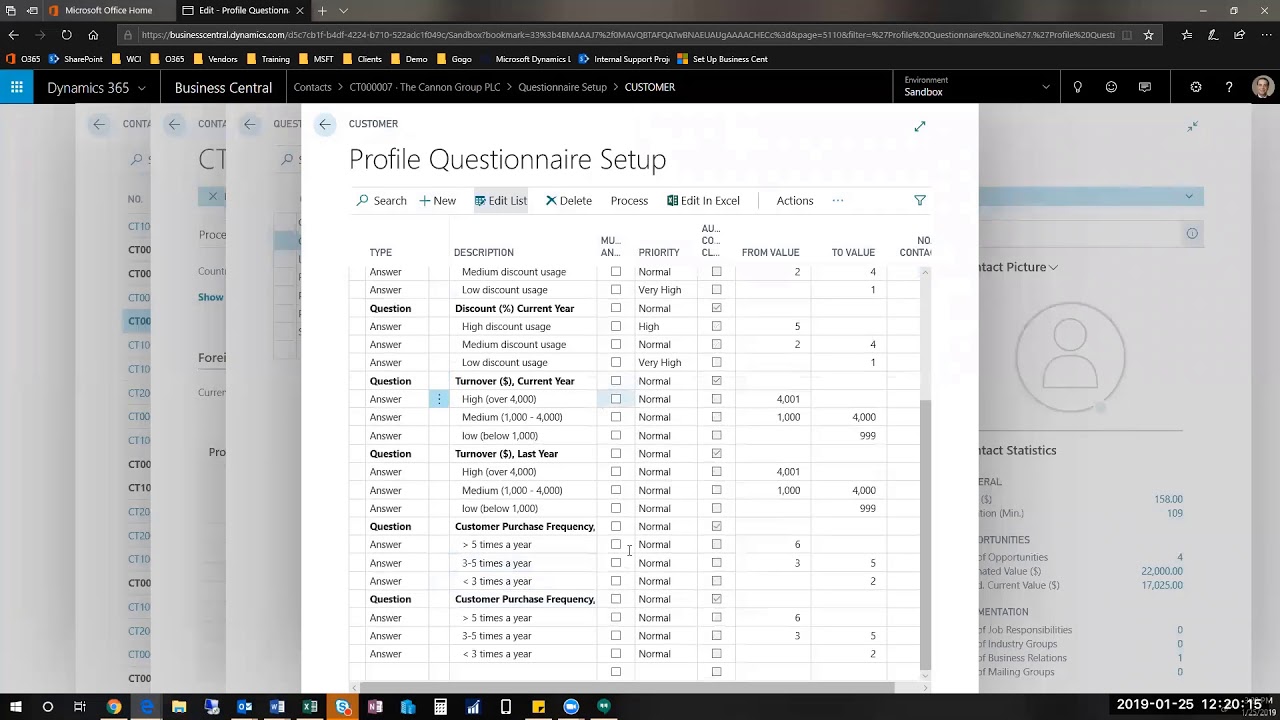1280x720 pixels.
Task: Collapse the background card page with the shrink arrows
Action: pyautogui.click(x=1193, y=126)
